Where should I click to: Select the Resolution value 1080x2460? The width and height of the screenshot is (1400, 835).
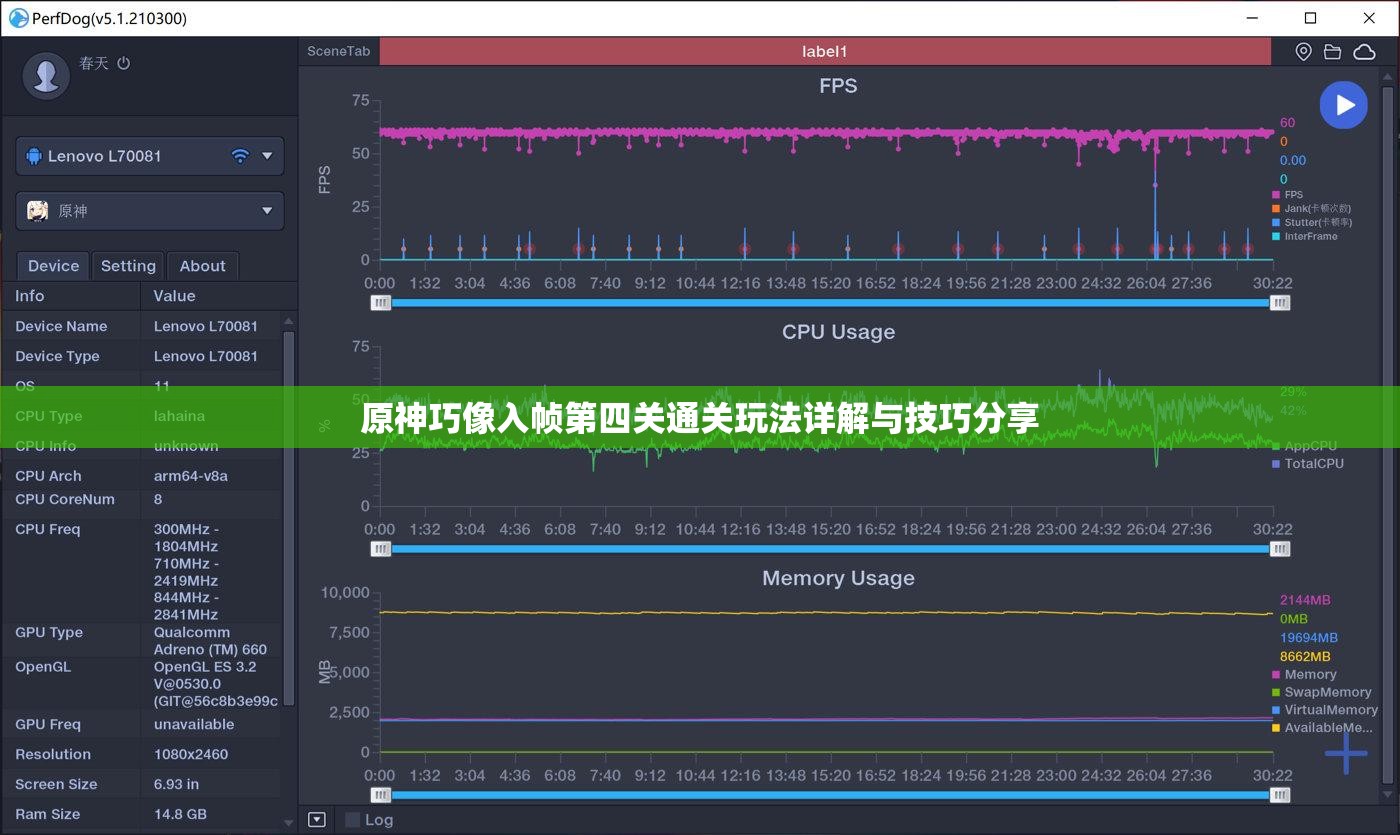coord(191,754)
